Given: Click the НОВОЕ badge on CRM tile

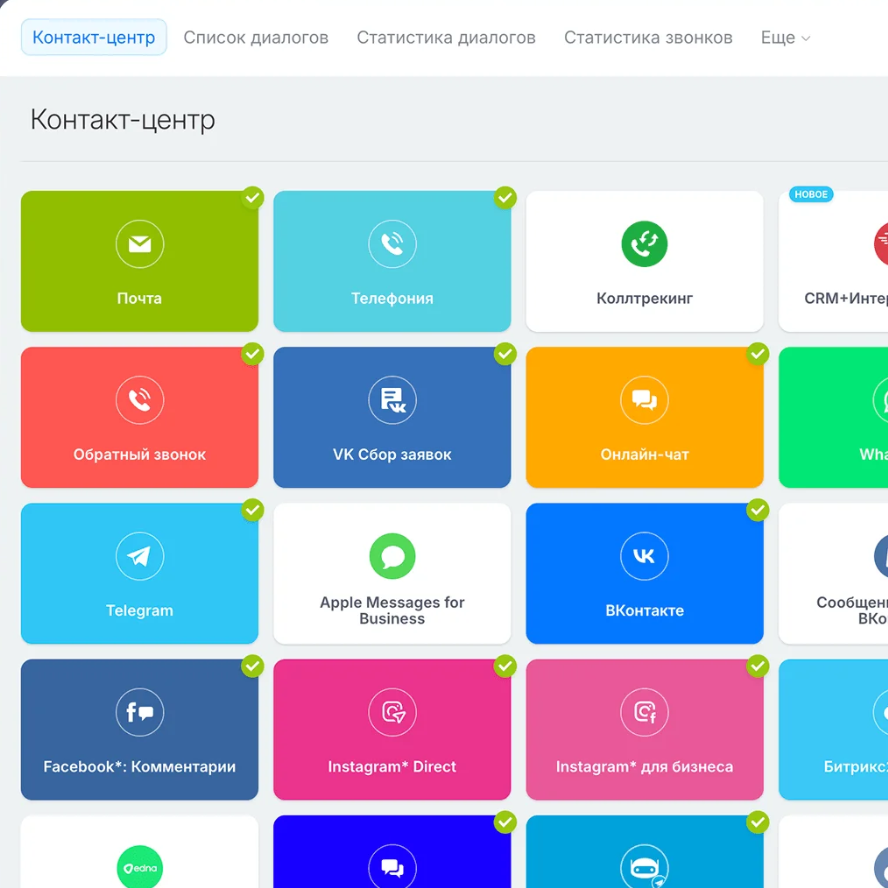Looking at the screenshot, I should tap(811, 194).
